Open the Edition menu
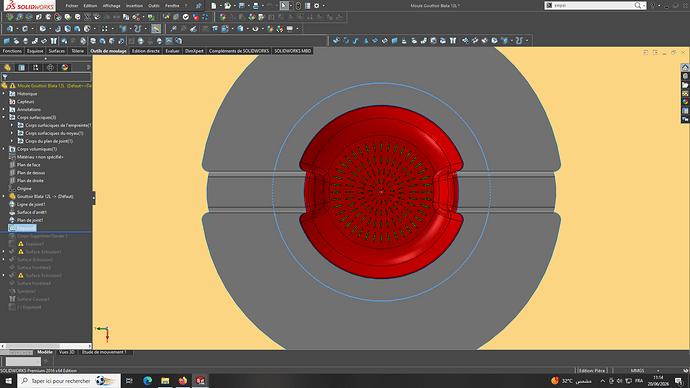The image size is (690, 388). tap(90, 6)
